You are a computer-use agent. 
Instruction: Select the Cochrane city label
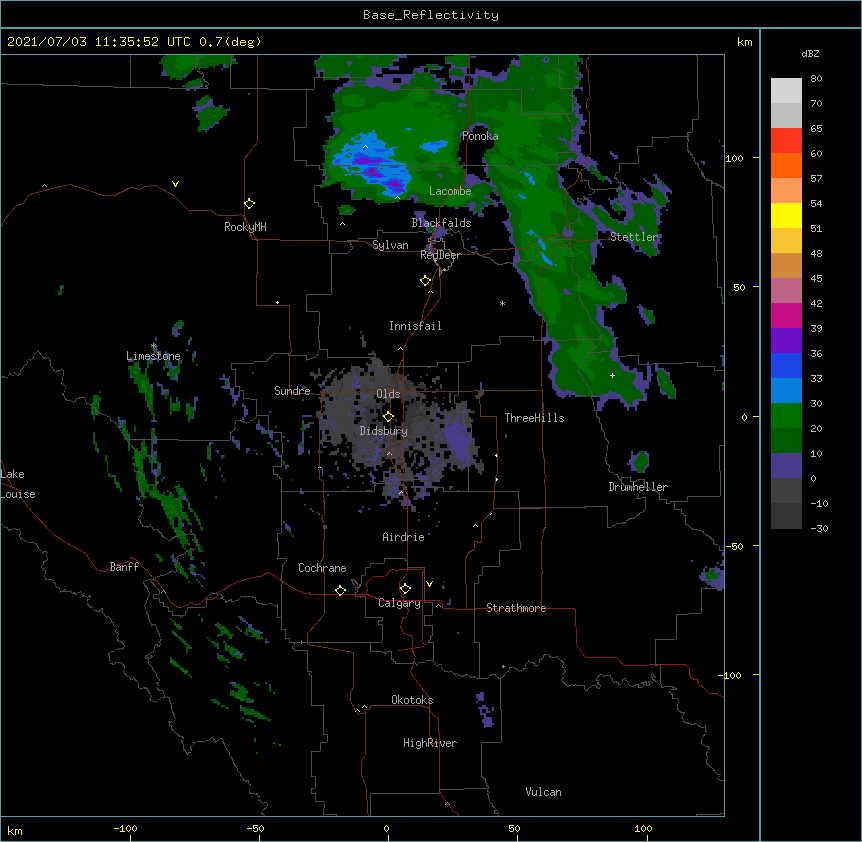(322, 568)
